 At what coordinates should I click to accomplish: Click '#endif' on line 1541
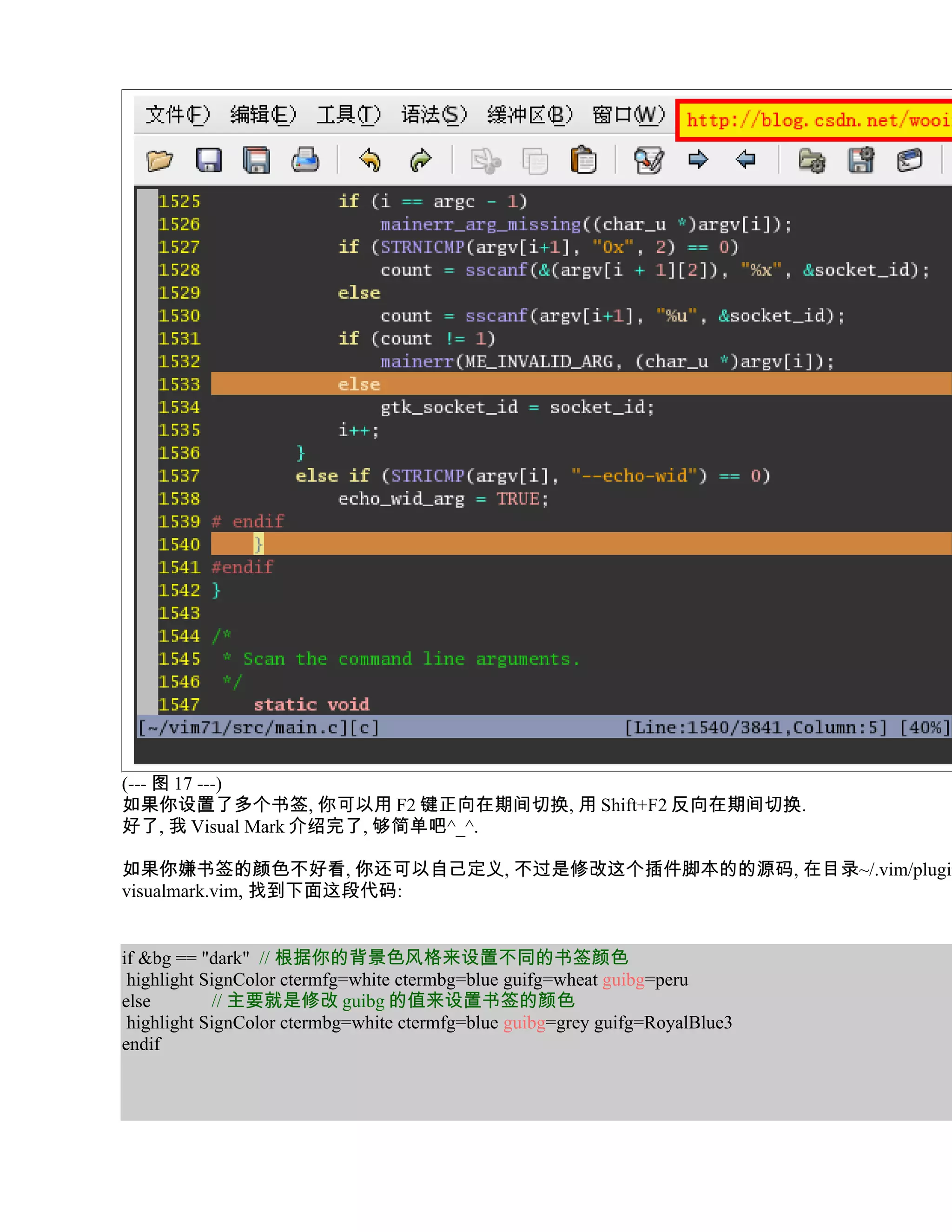click(x=243, y=567)
